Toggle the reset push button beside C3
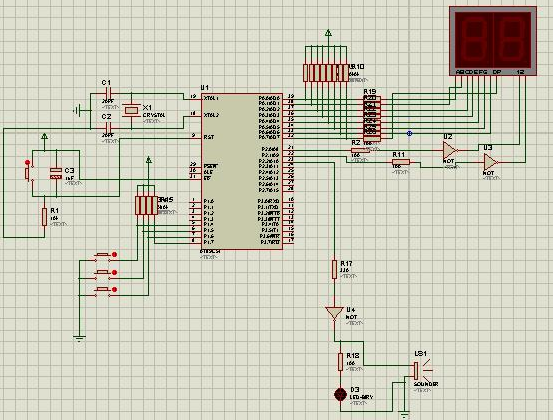Image resolution: width=553 pixels, height=420 pixels. pyautogui.click(x=28, y=172)
